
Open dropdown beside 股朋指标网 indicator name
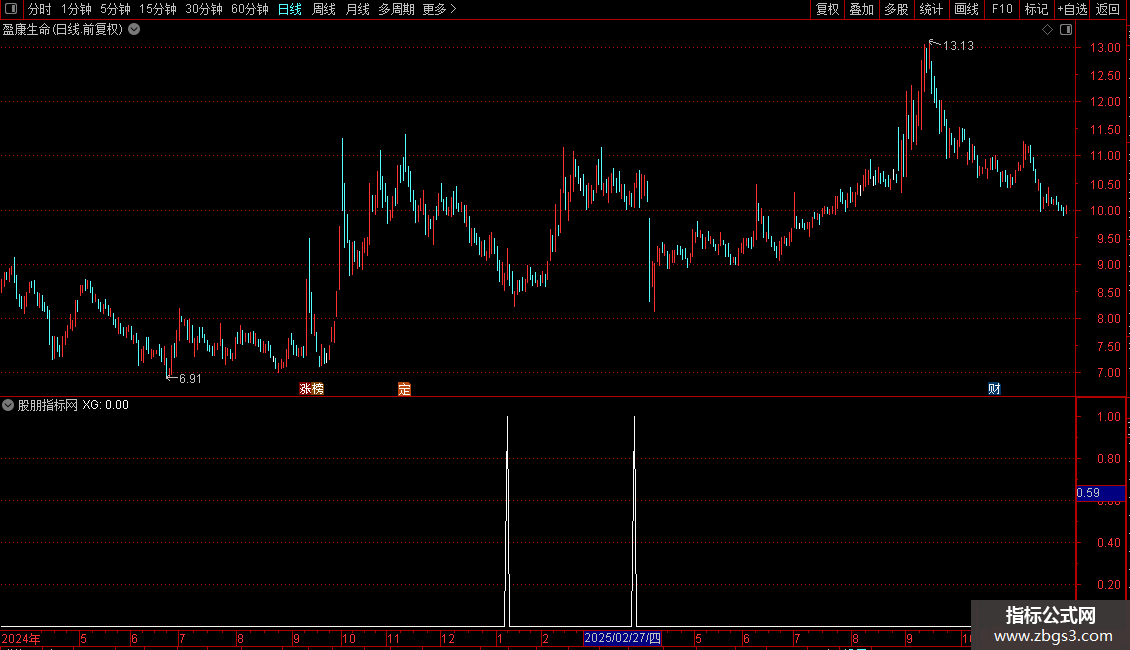click(8, 406)
